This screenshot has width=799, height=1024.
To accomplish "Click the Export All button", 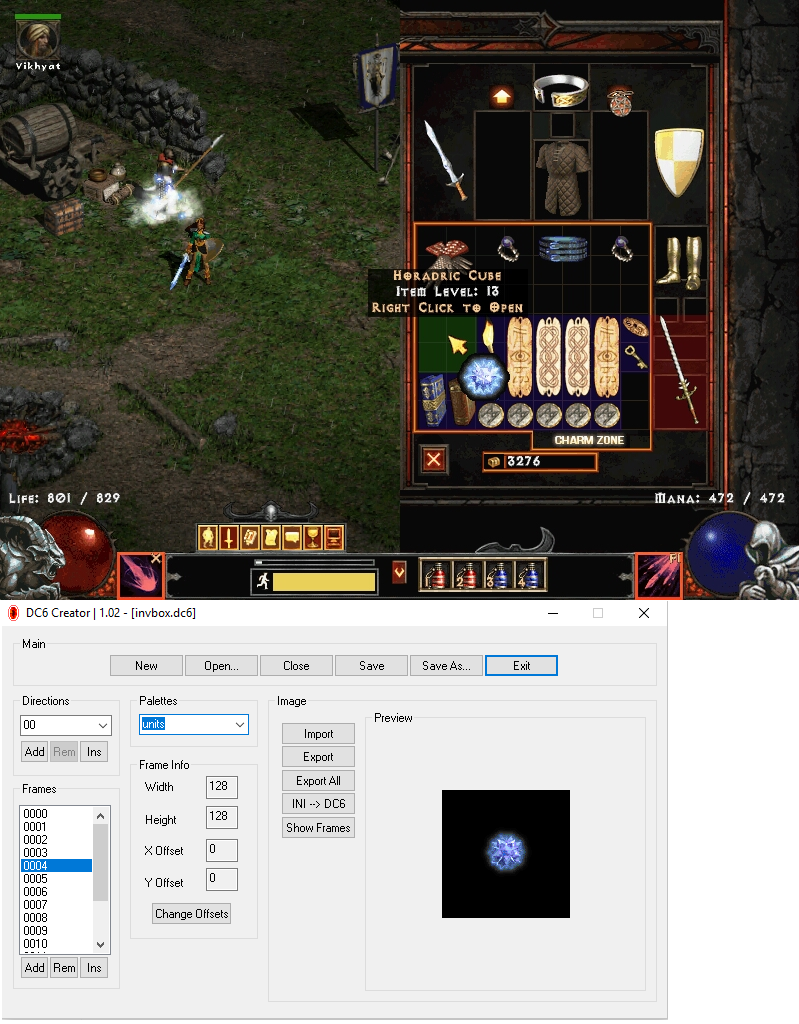I will click(318, 780).
